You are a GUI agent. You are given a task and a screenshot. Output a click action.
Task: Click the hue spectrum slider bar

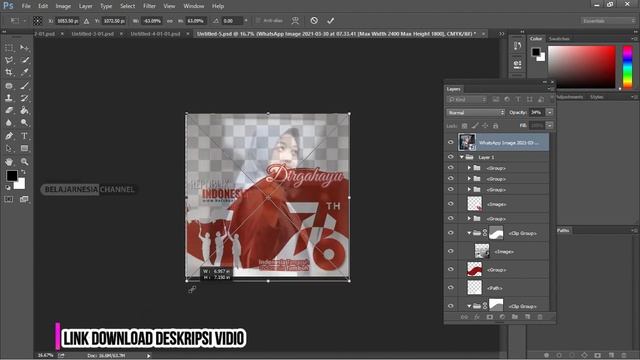(627, 67)
